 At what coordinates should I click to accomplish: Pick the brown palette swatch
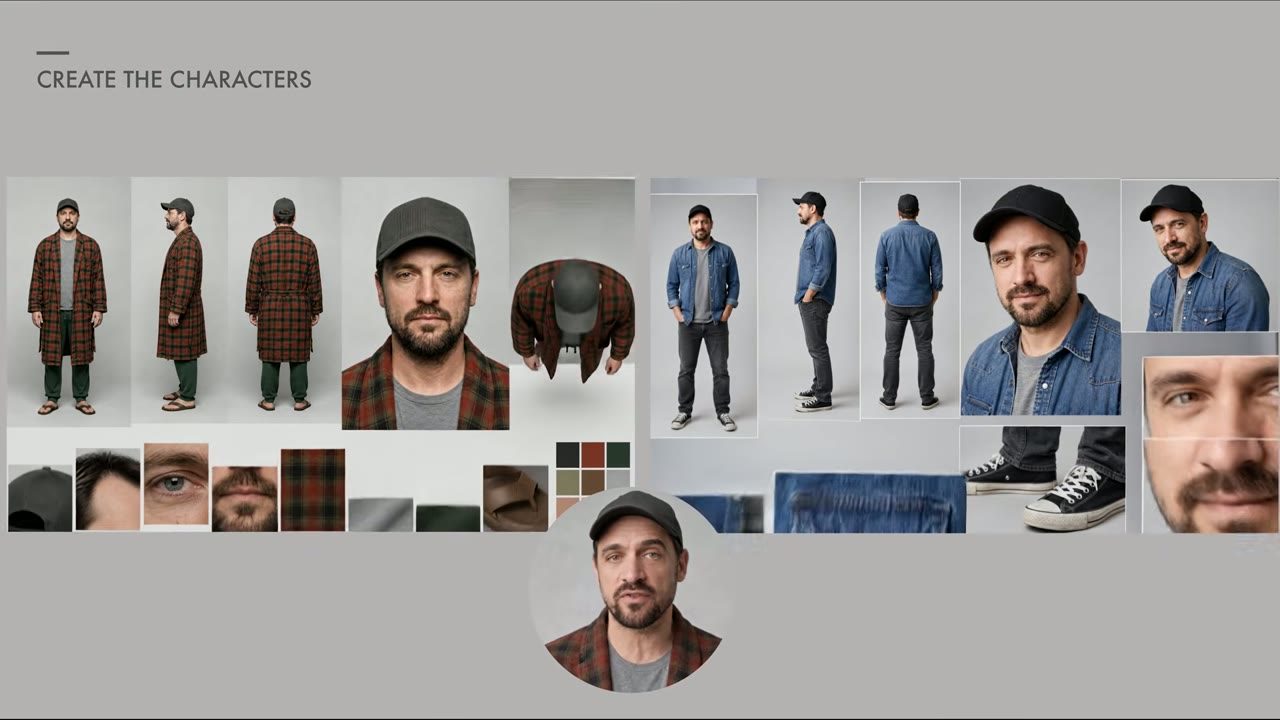(593, 482)
